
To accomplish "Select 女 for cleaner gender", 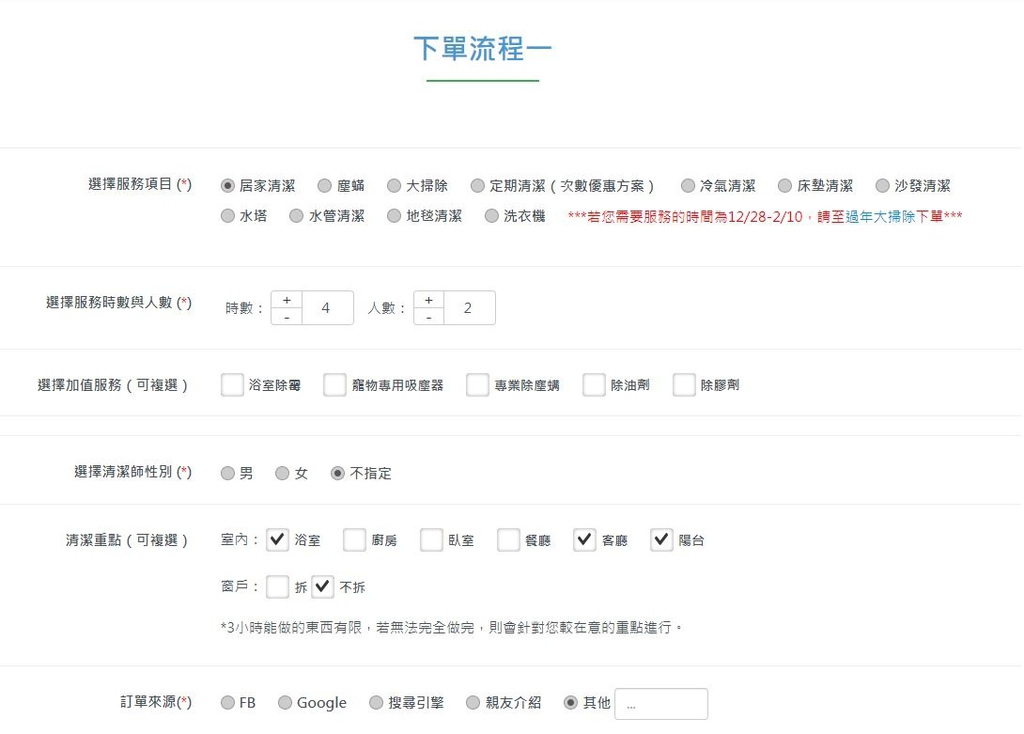I will tap(281, 473).
